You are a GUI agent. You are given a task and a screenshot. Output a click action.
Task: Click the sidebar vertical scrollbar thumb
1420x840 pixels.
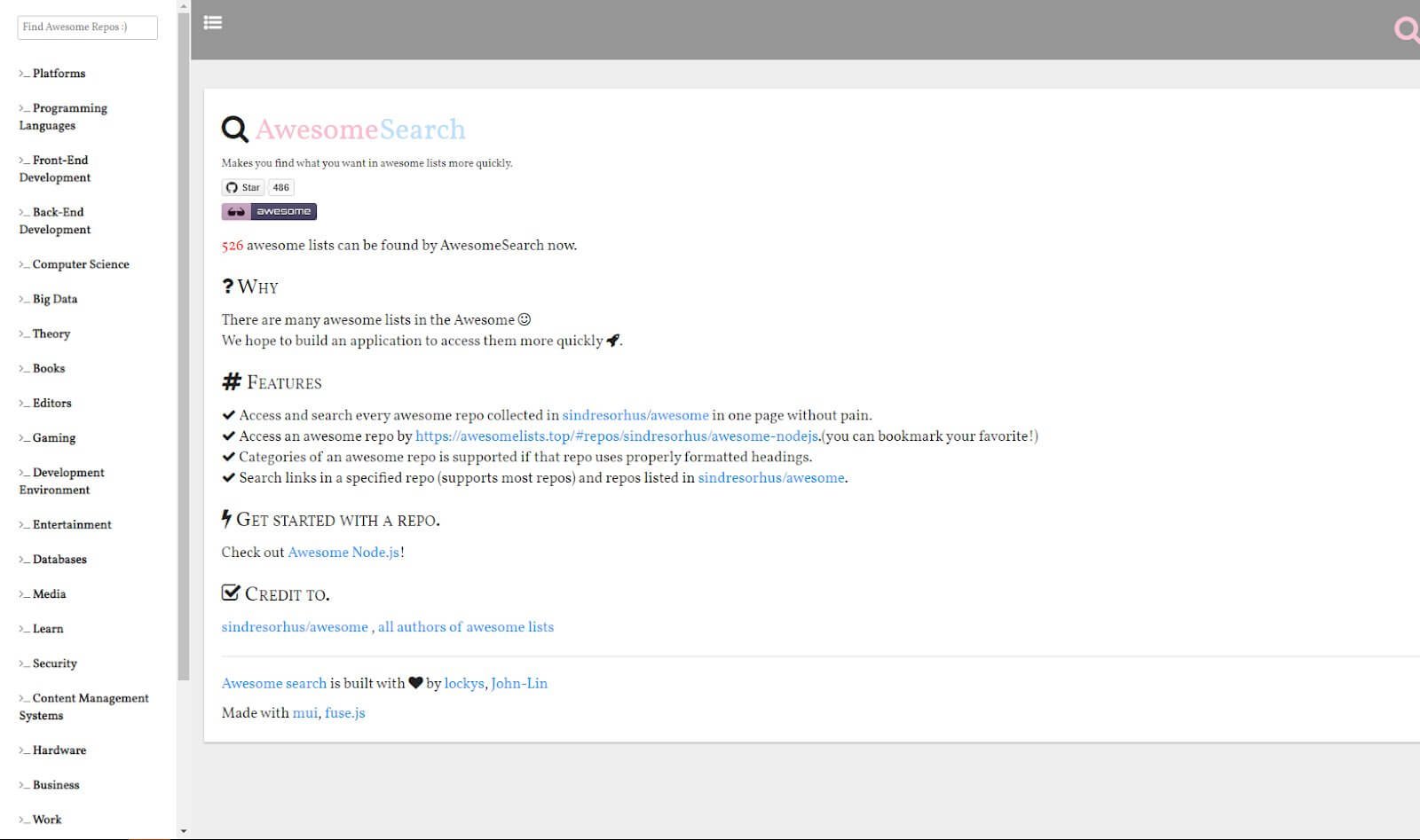184,346
